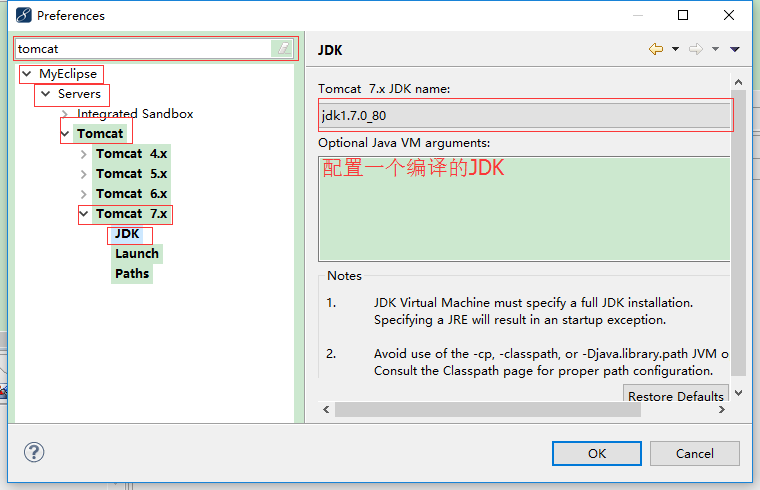This screenshot has height=490, width=760.
Task: Select the Servers tree item
Action: point(79,94)
